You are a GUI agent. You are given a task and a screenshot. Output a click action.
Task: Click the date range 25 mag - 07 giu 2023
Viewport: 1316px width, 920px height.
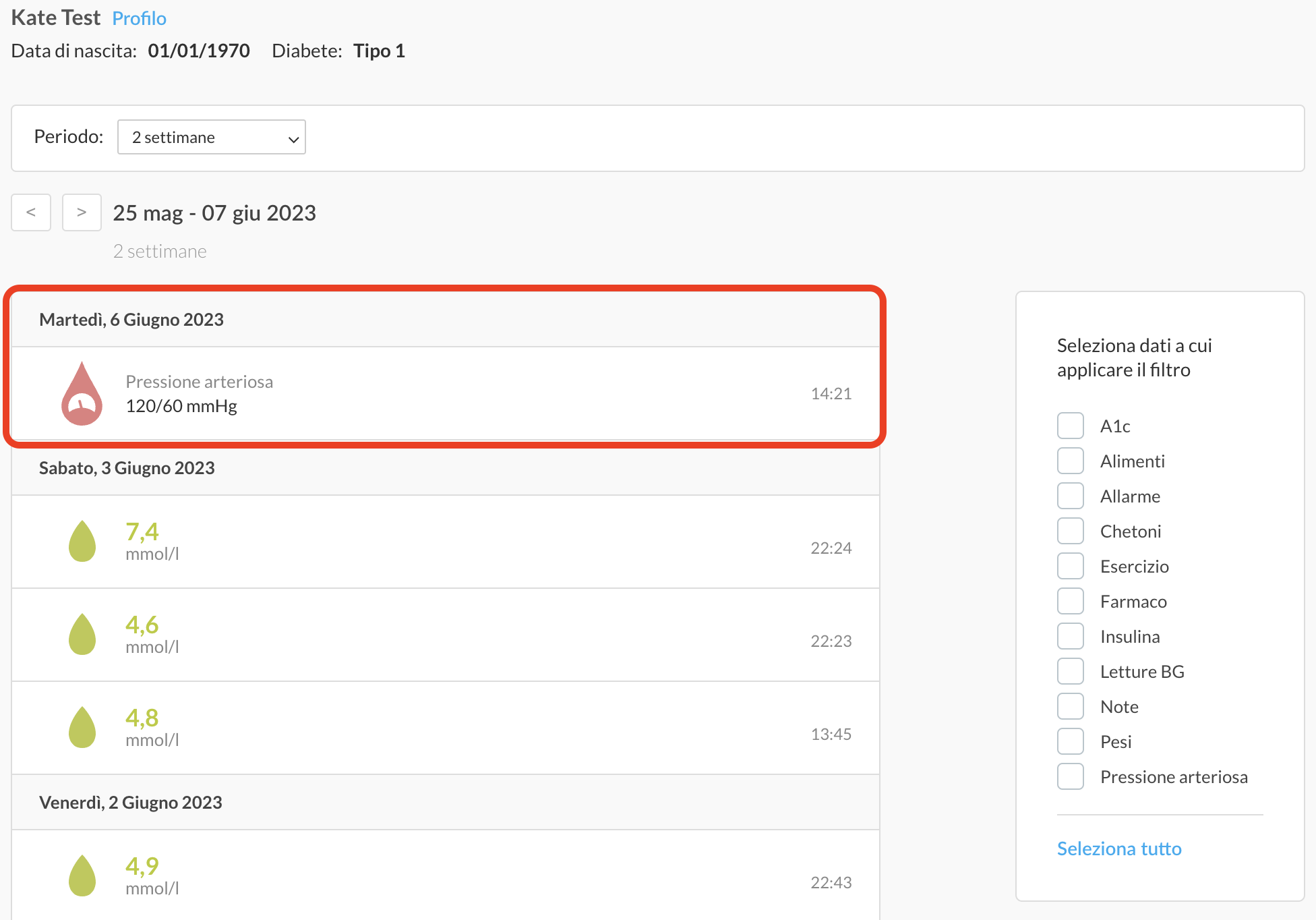[x=214, y=213]
